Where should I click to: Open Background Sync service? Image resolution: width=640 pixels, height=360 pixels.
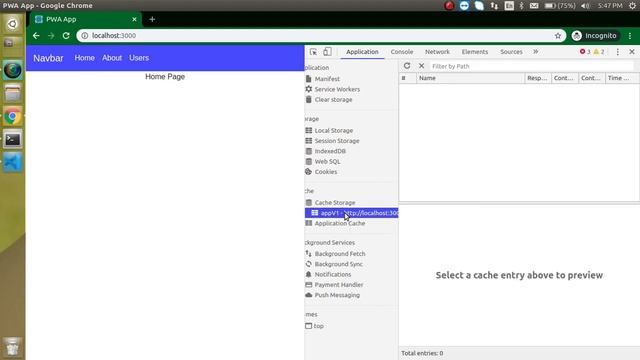[338, 264]
